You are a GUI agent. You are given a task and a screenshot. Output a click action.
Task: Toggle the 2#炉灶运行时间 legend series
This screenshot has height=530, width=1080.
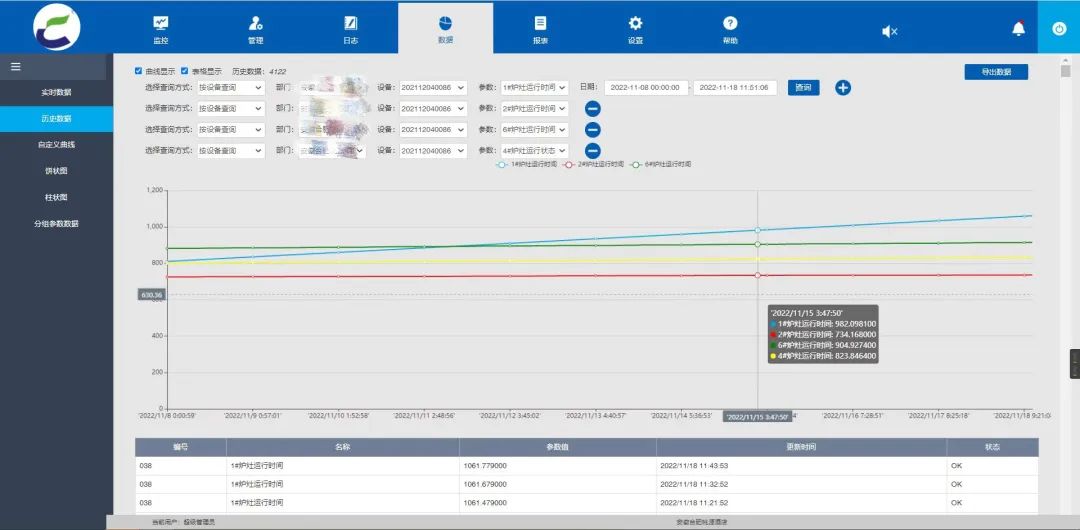click(593, 165)
